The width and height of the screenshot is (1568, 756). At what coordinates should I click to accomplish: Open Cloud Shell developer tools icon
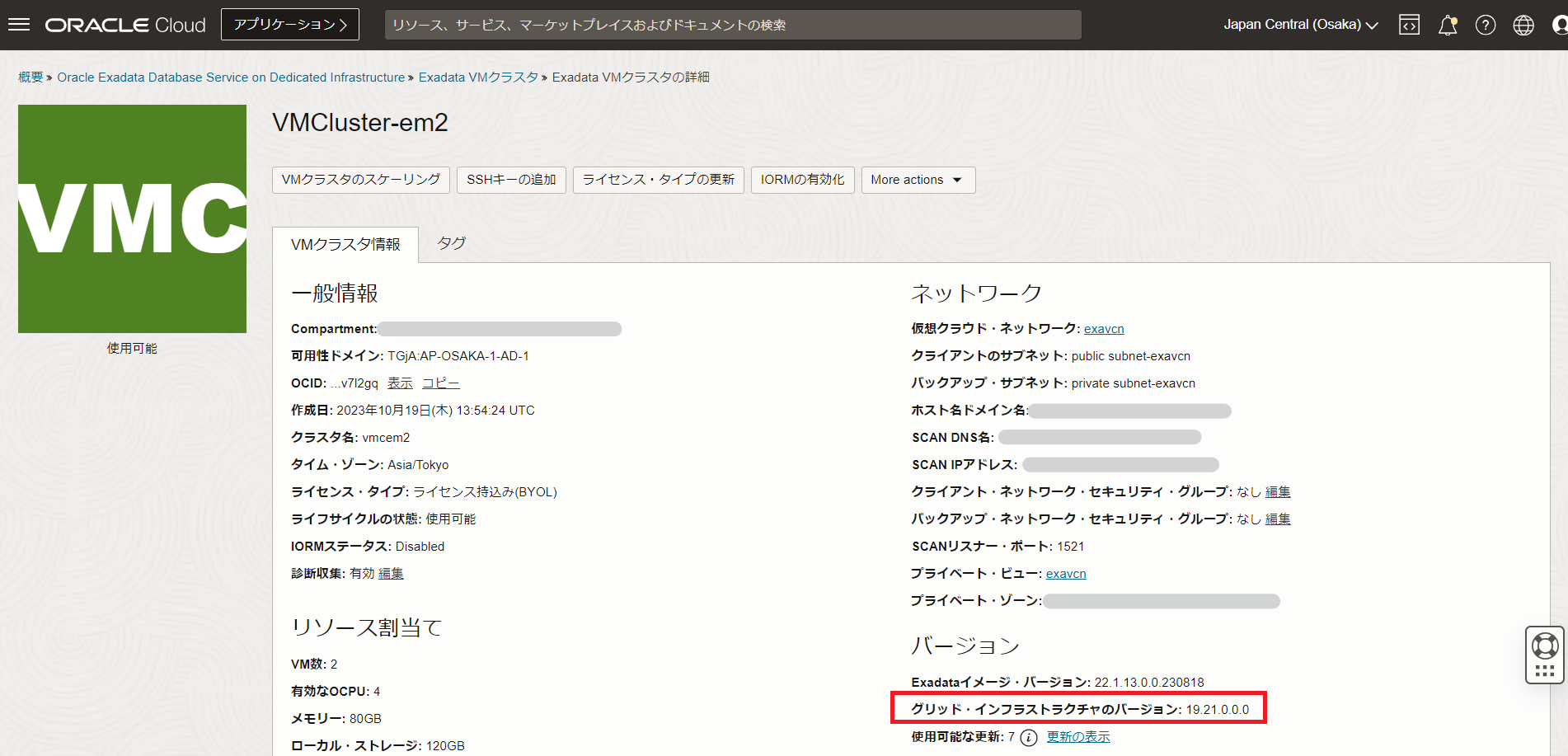tap(1409, 25)
